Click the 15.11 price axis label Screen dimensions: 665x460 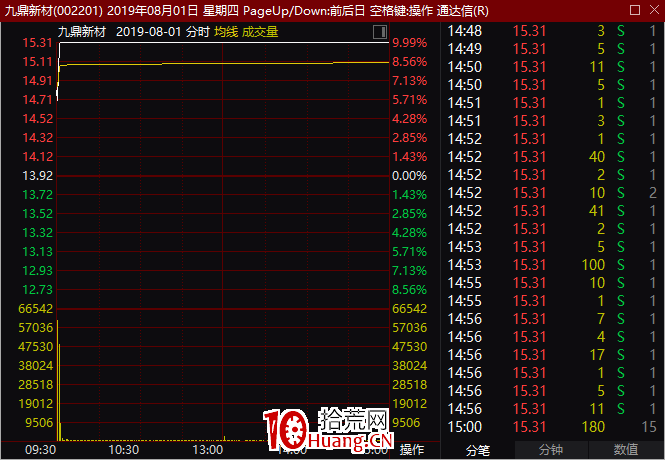coord(37,62)
